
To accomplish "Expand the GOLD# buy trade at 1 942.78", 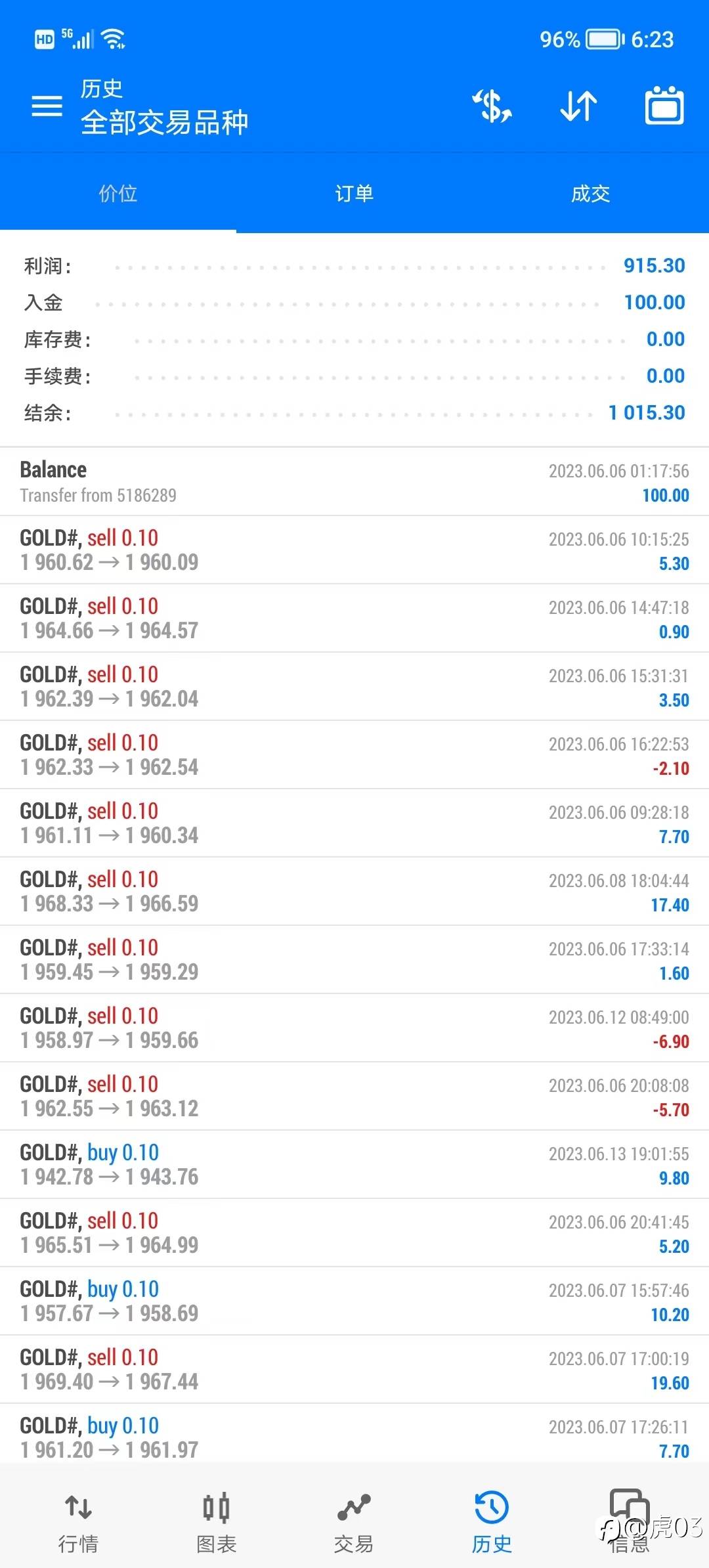I will coord(354,1165).
